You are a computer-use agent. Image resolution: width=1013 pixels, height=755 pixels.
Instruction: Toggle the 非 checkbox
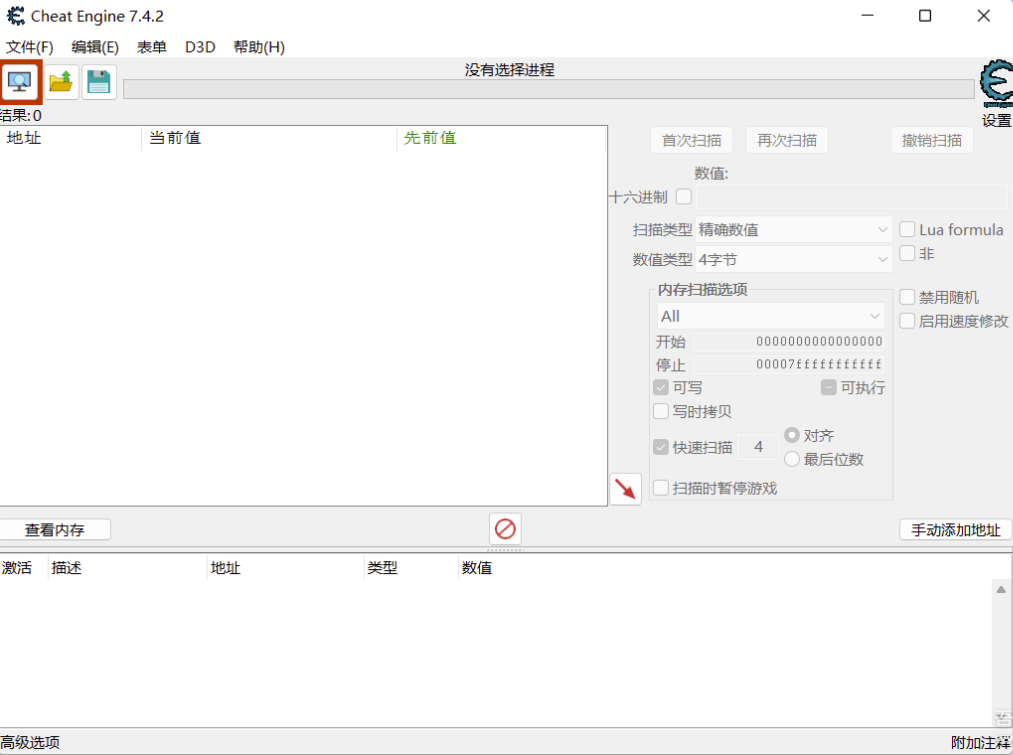[907, 253]
